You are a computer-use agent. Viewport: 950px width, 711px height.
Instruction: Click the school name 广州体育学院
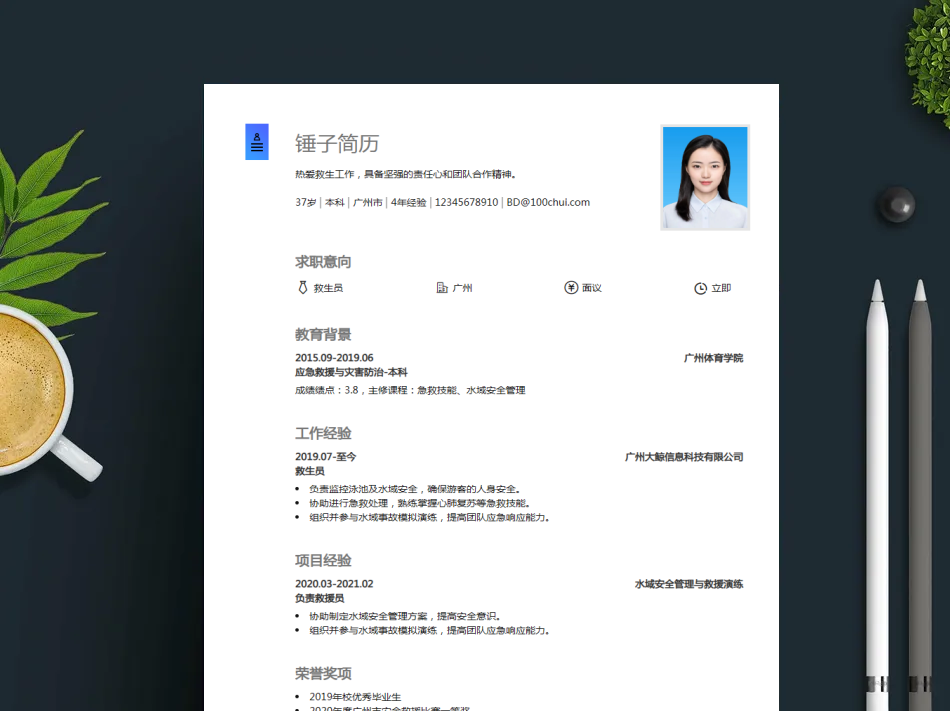[x=713, y=358]
